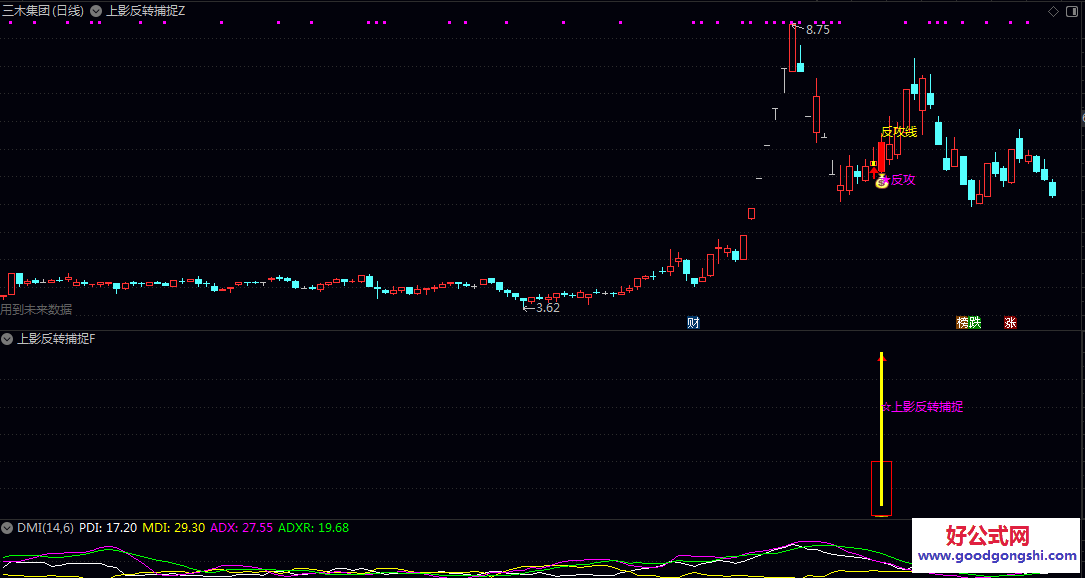The image size is (1085, 578).
Task: Click the ADXR: 19.68 value
Action: pyautogui.click(x=313, y=527)
